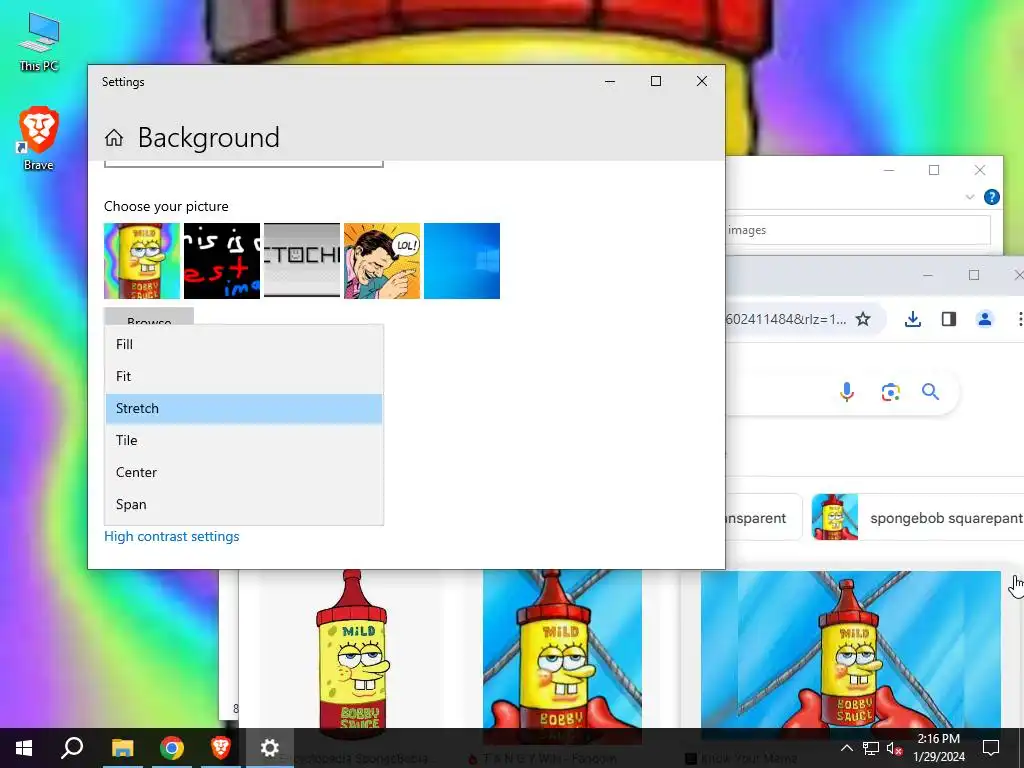Pick the gray CTOCHI wallpaper thumbnail
Viewport: 1024px width, 768px height.
pyautogui.click(x=302, y=261)
